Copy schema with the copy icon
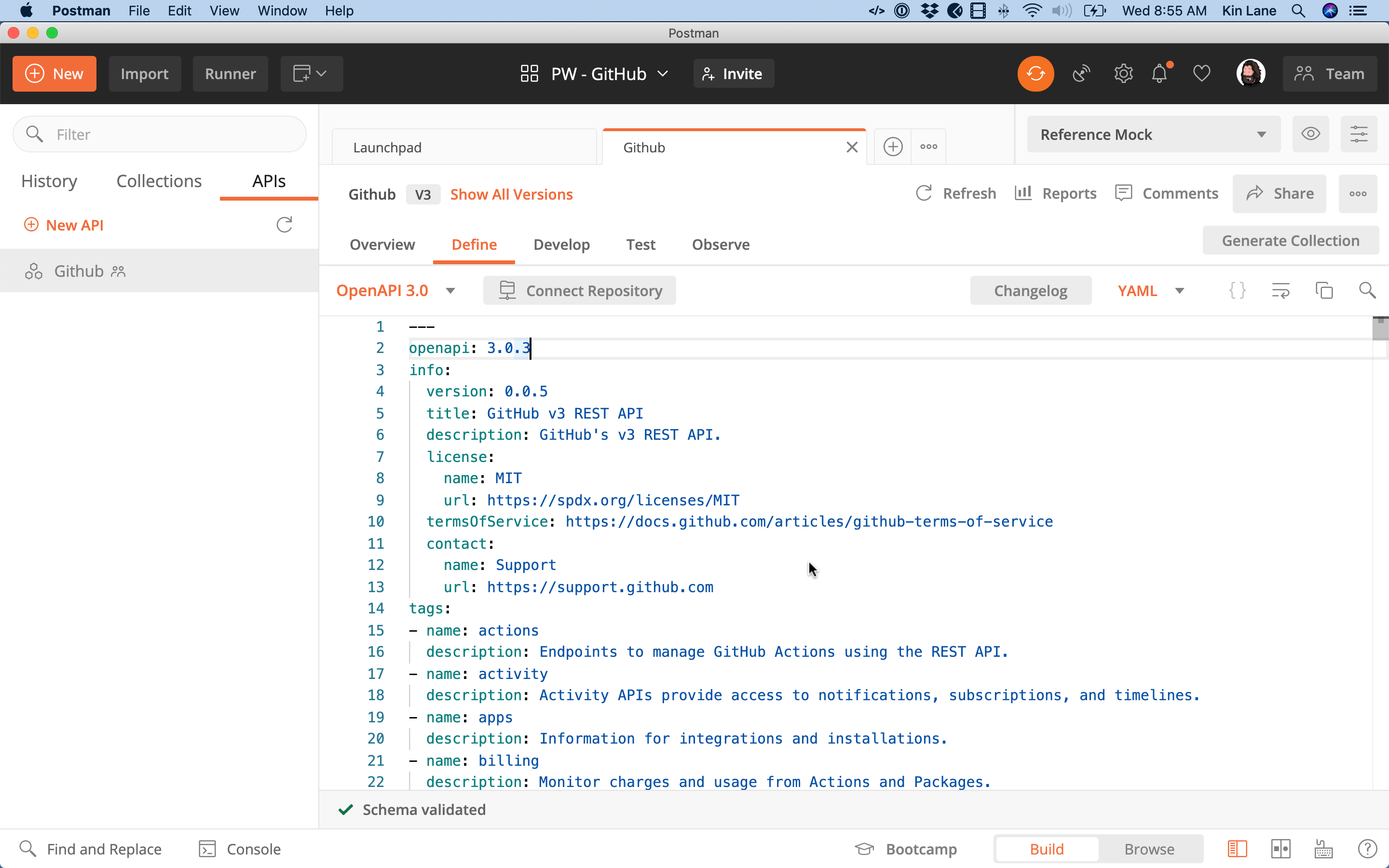This screenshot has height=868, width=1389. 1323,290
